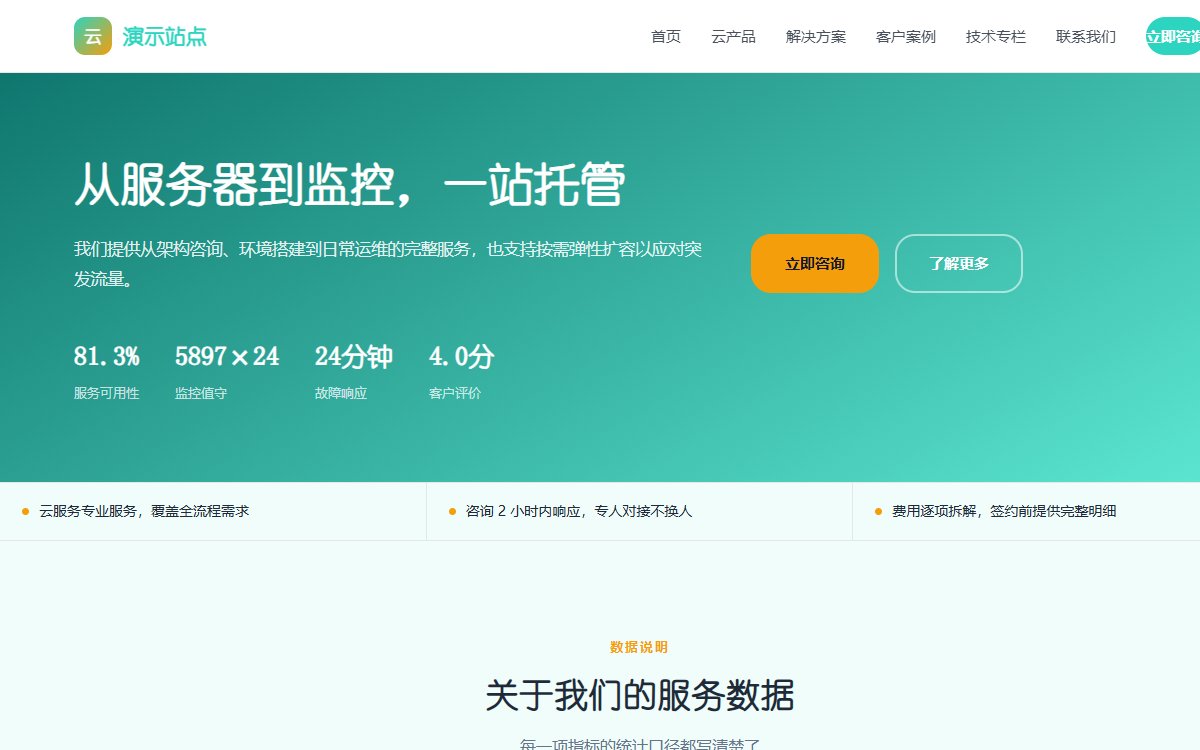Click the orange 数据说明 section tag
The height and width of the screenshot is (750, 1200).
[x=639, y=648]
